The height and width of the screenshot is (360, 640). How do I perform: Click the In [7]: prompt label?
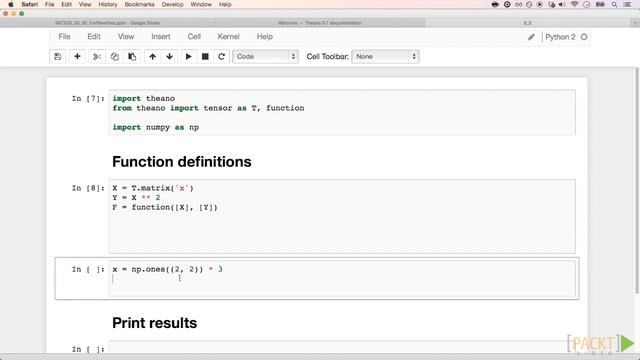click(x=88, y=98)
